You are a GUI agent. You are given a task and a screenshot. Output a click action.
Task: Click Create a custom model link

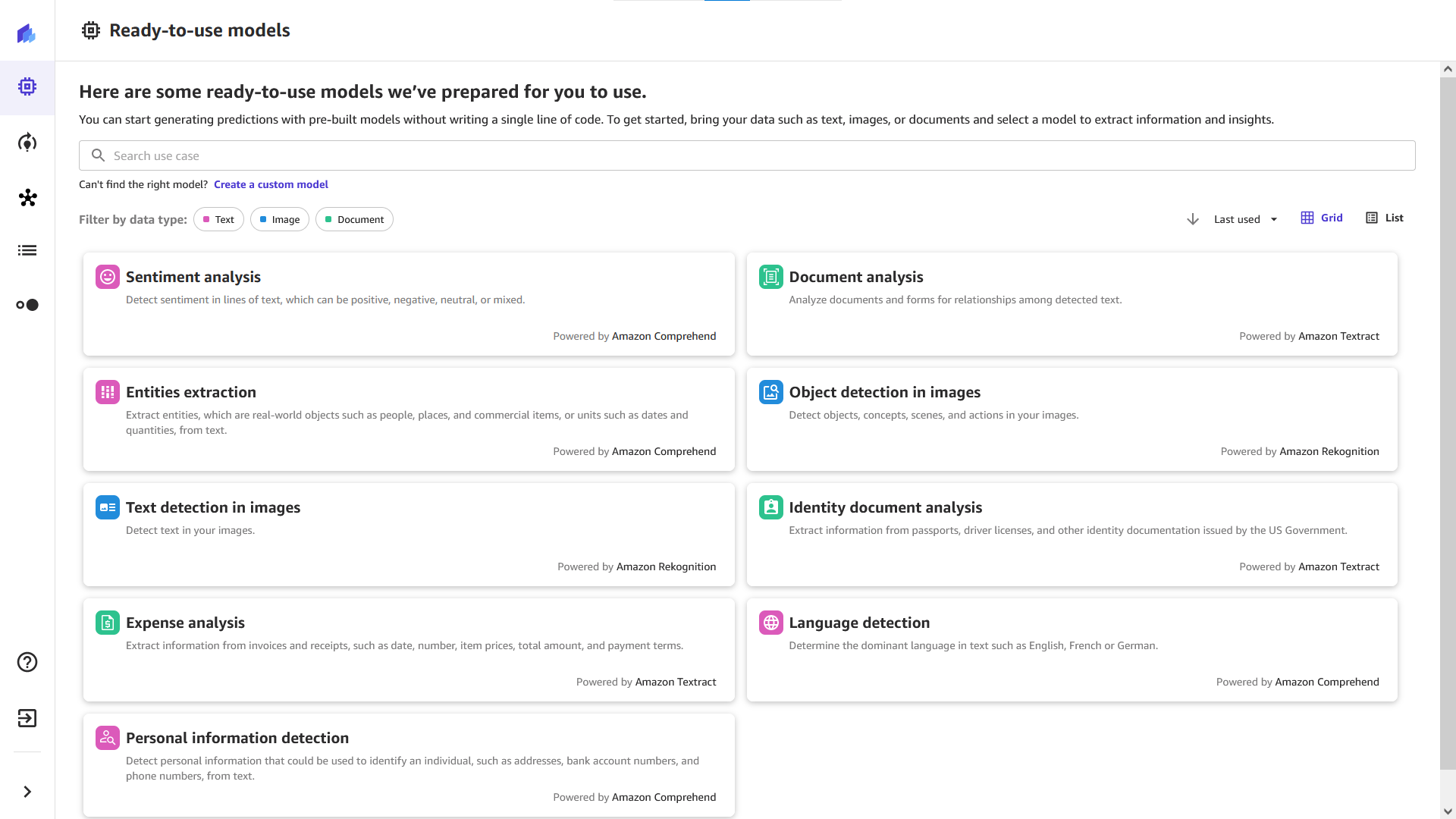pos(271,184)
